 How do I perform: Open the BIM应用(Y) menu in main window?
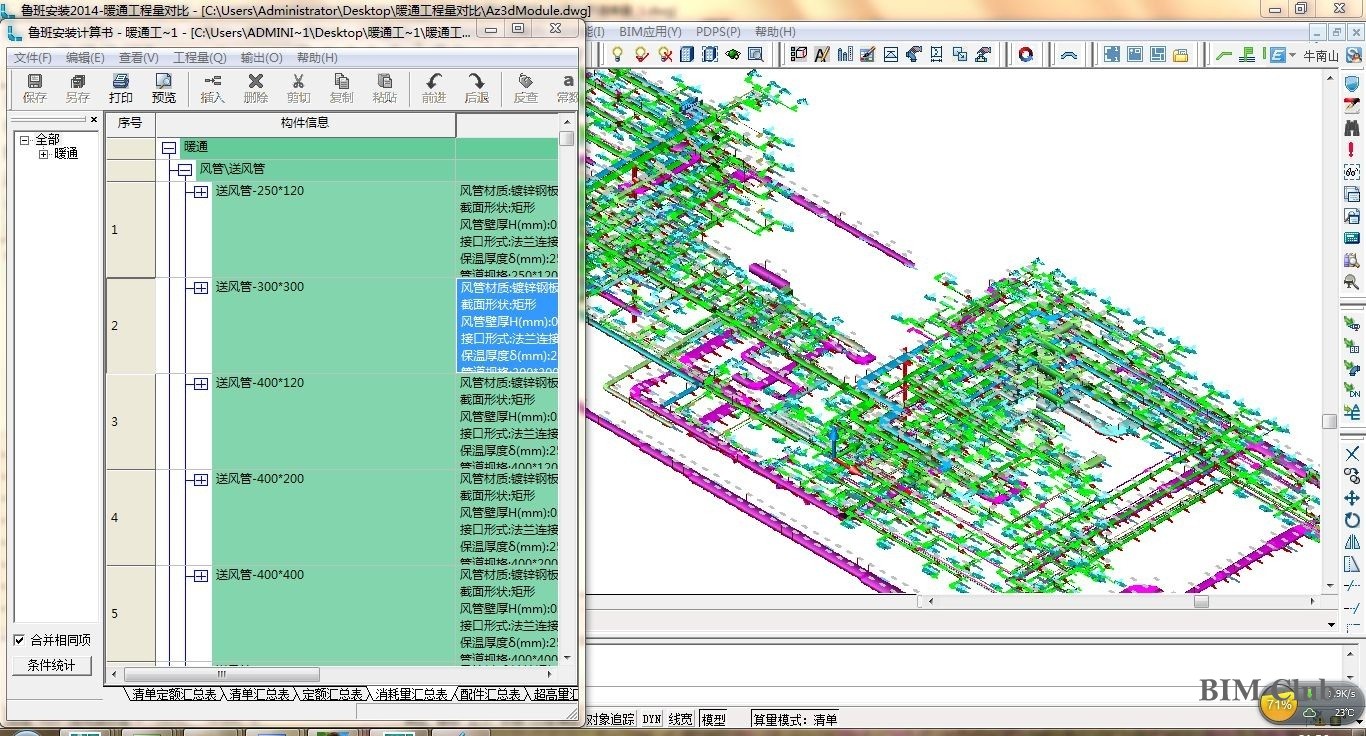coord(650,32)
